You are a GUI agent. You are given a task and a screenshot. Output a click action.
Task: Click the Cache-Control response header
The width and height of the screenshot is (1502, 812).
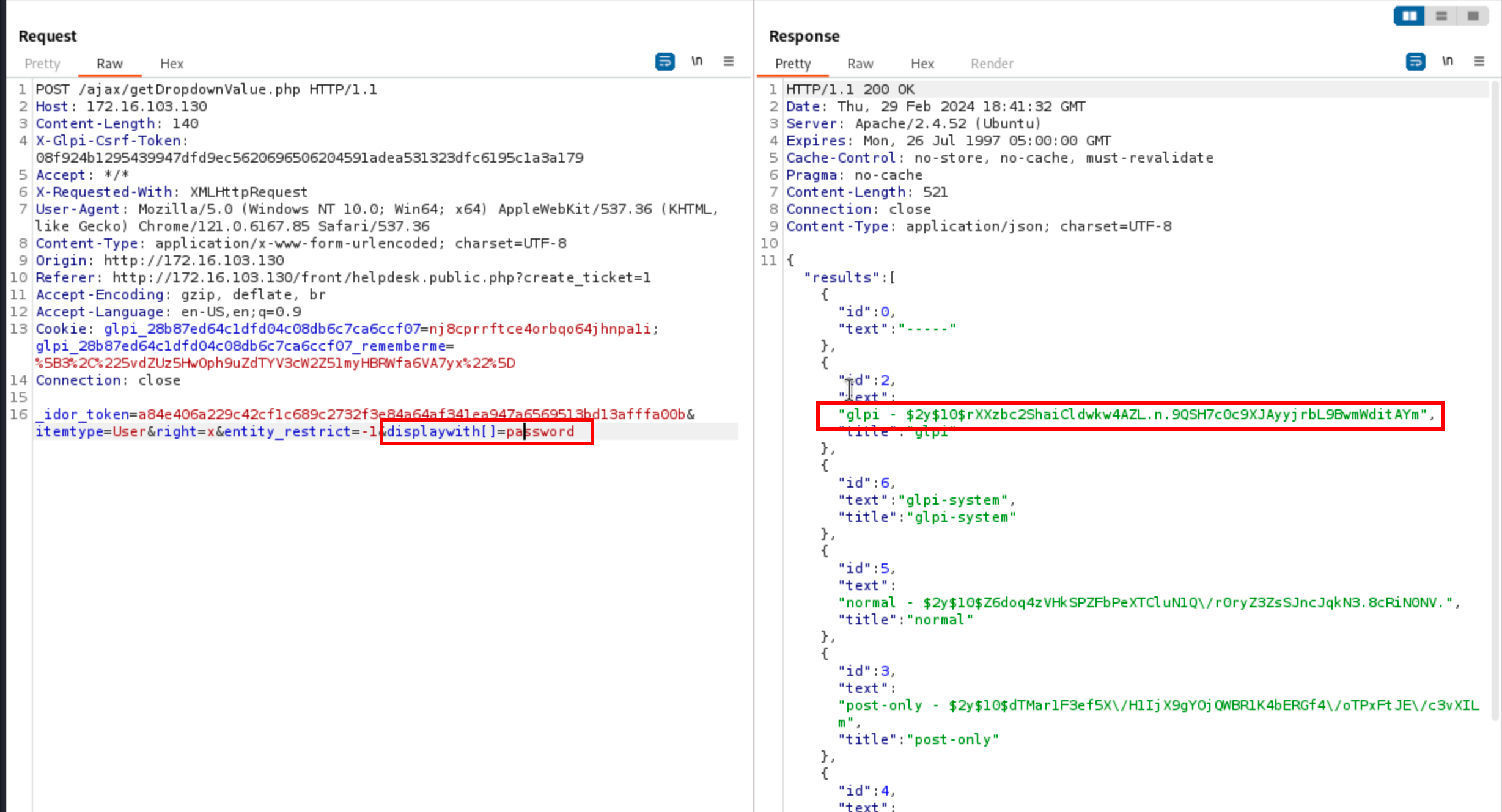999,158
